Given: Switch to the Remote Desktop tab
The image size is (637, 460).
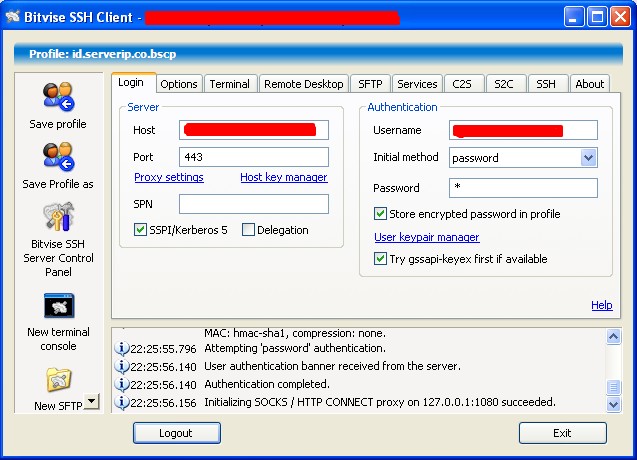Looking at the screenshot, I should [x=304, y=84].
